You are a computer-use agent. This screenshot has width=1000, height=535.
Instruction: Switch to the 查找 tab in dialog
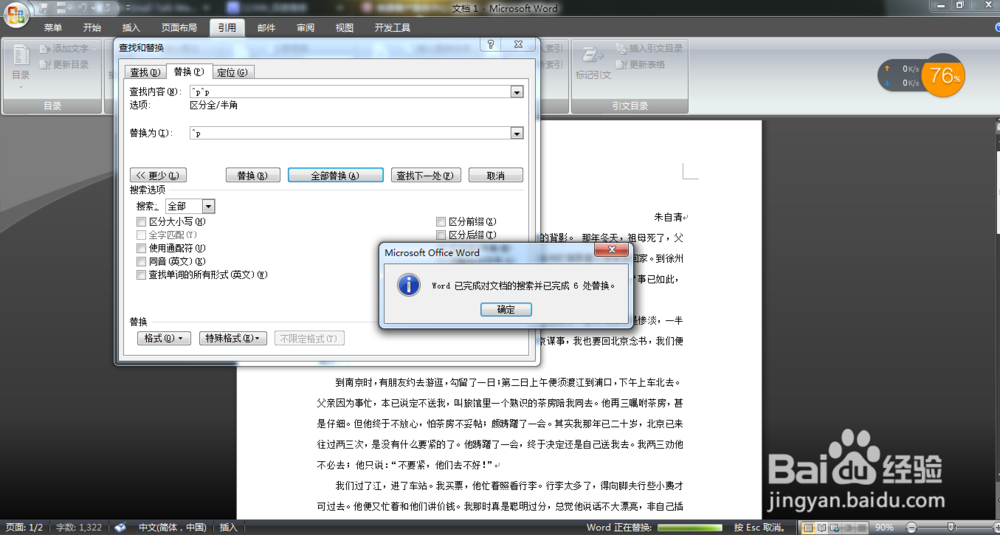pyautogui.click(x=145, y=72)
